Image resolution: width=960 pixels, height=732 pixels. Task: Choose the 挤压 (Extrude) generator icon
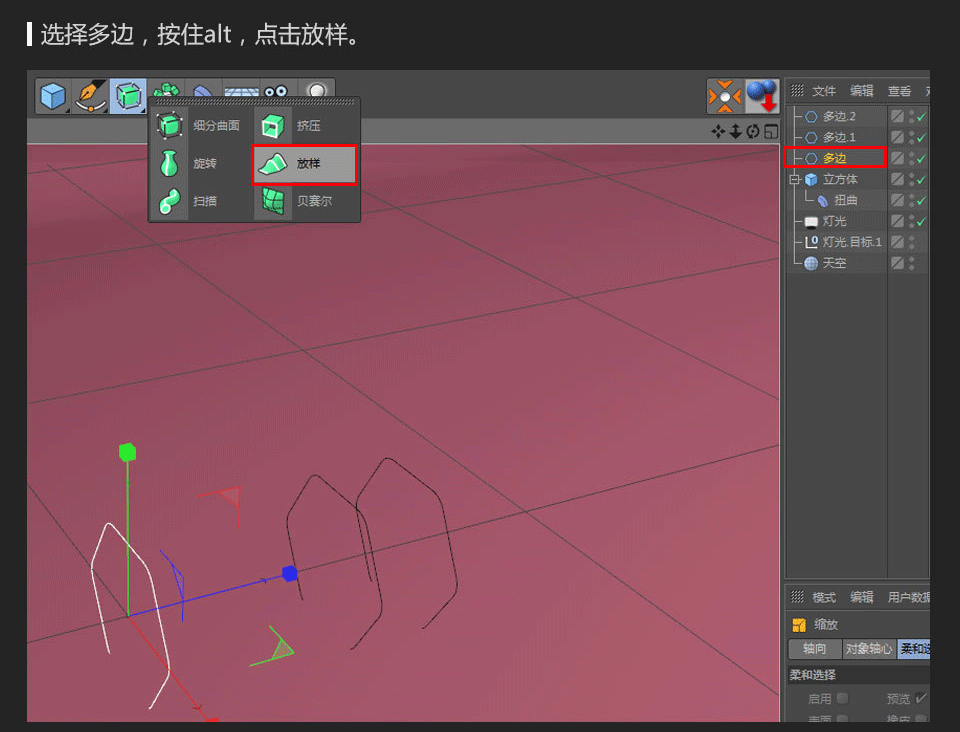pos(273,124)
